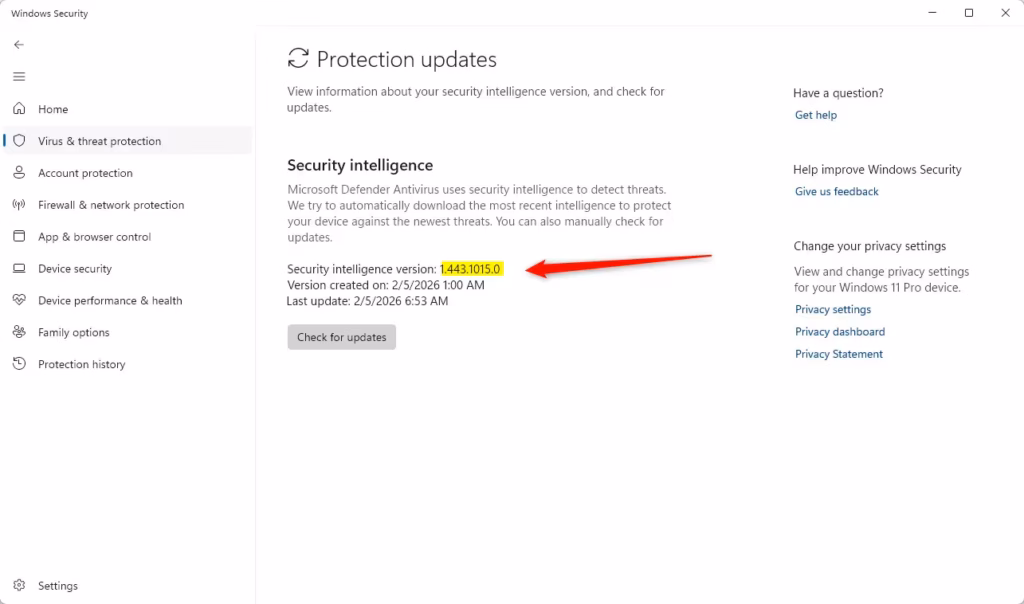The width and height of the screenshot is (1024, 604).
Task: Open the Privacy dashboard
Action: pyautogui.click(x=840, y=331)
